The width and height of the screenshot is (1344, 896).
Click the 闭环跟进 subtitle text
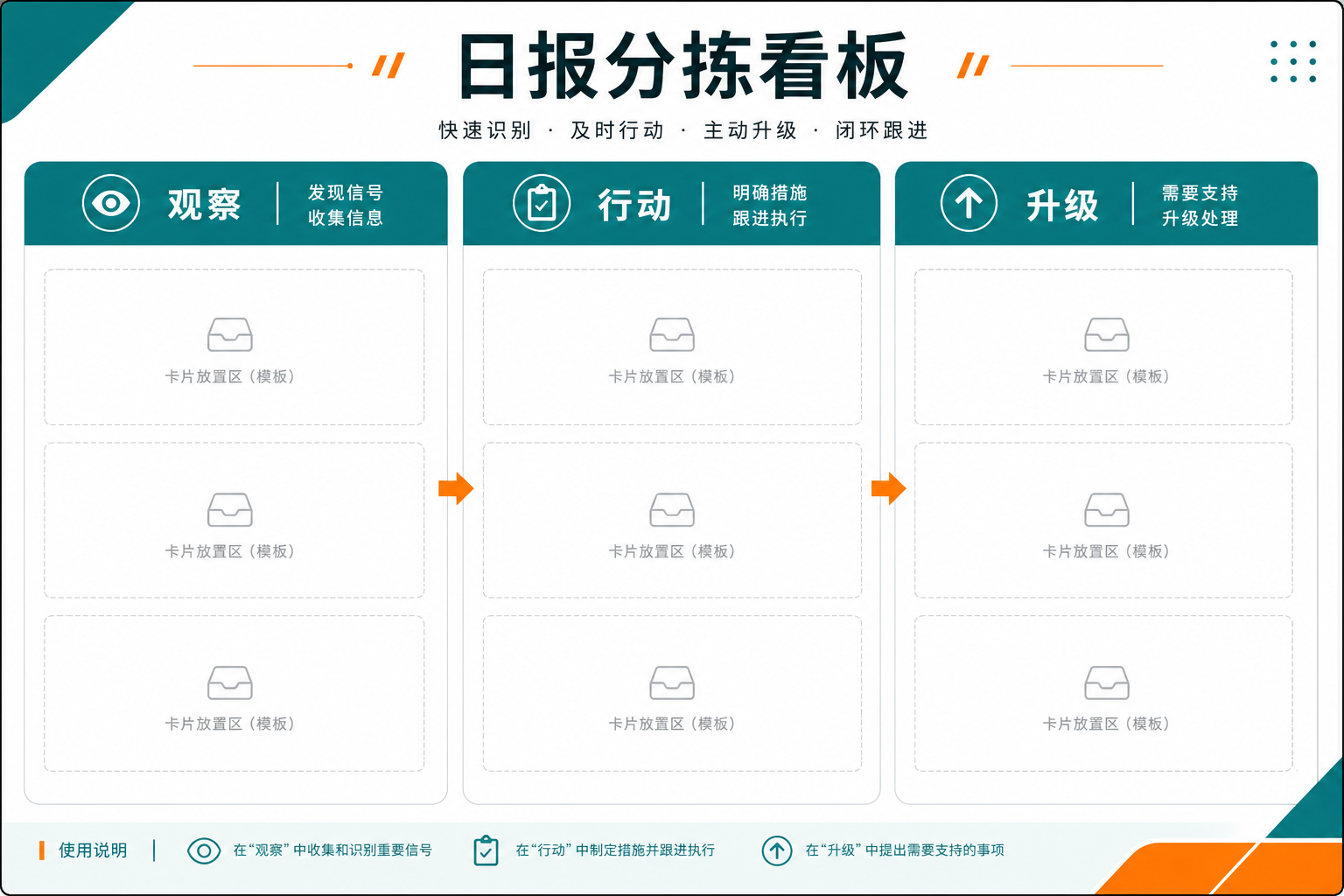tap(881, 130)
